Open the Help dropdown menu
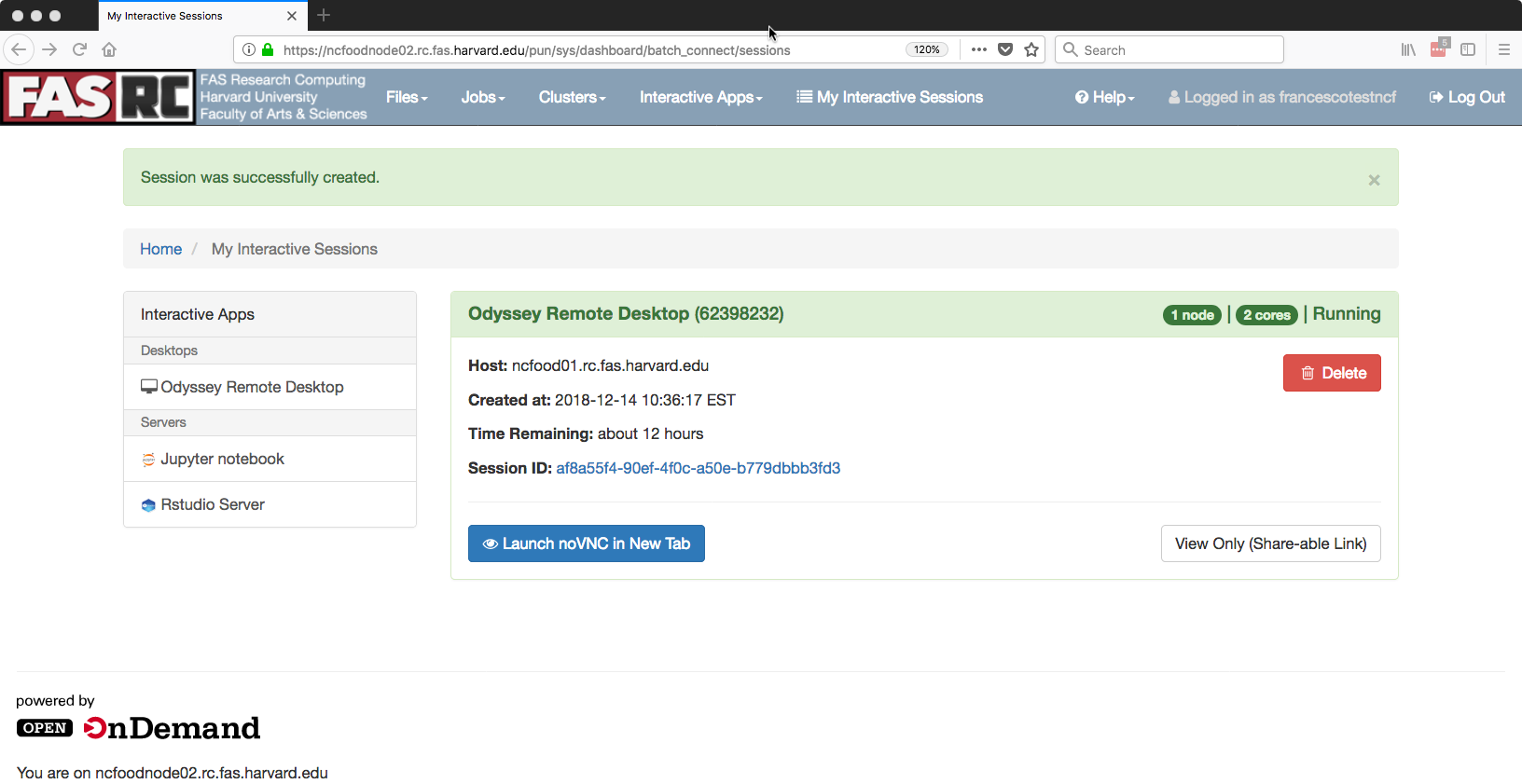Viewport: 1522px width, 784px height. tap(1104, 97)
